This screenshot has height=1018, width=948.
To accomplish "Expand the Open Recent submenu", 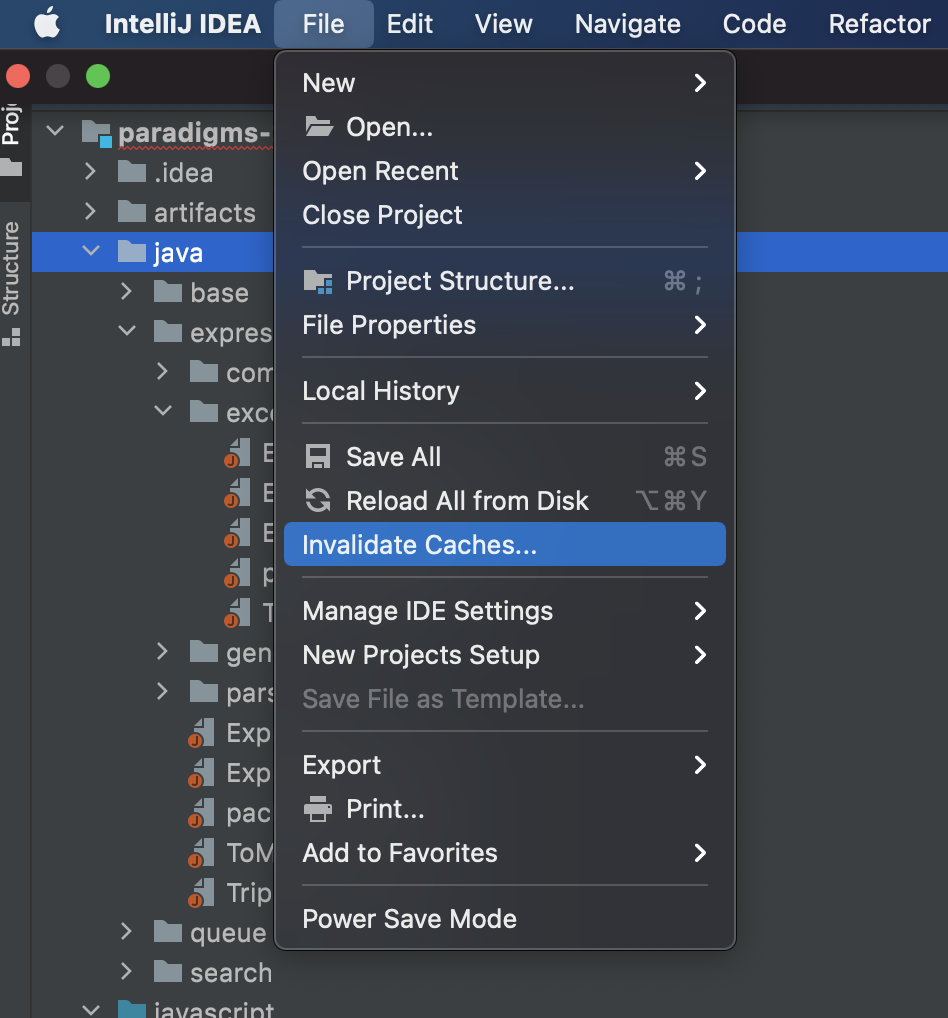I will point(505,171).
